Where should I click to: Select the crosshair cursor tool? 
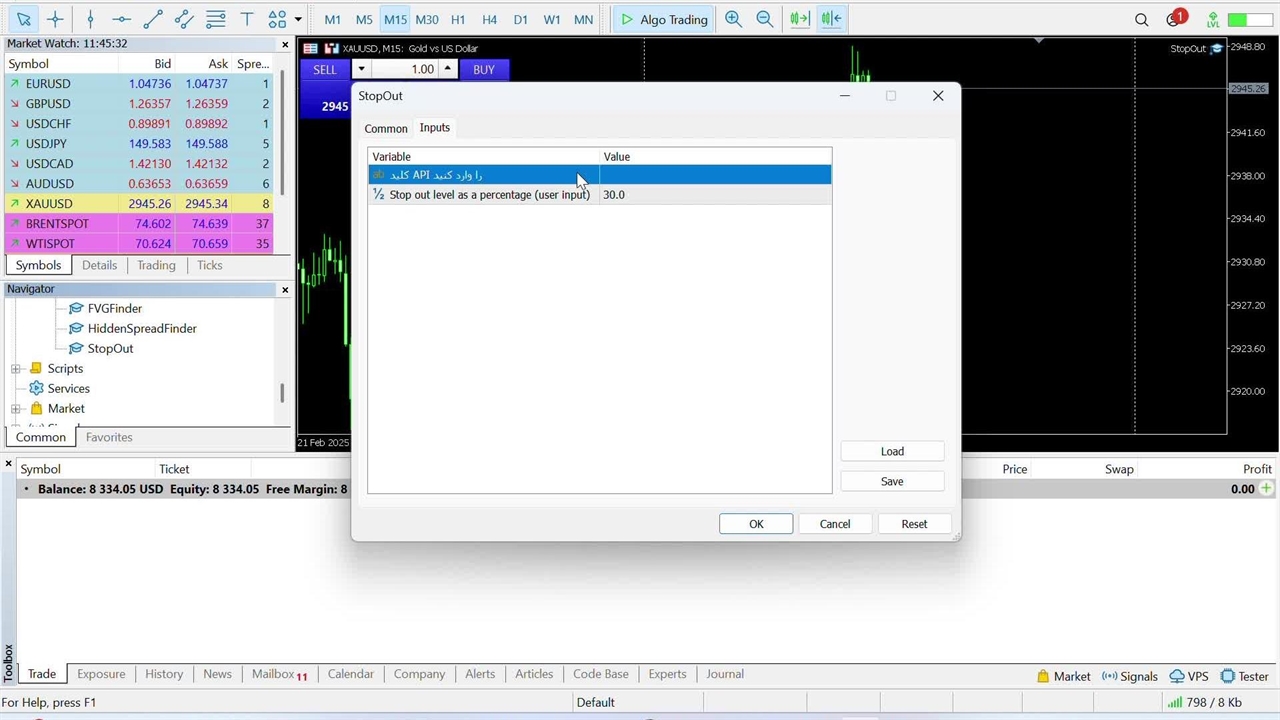pos(55,19)
